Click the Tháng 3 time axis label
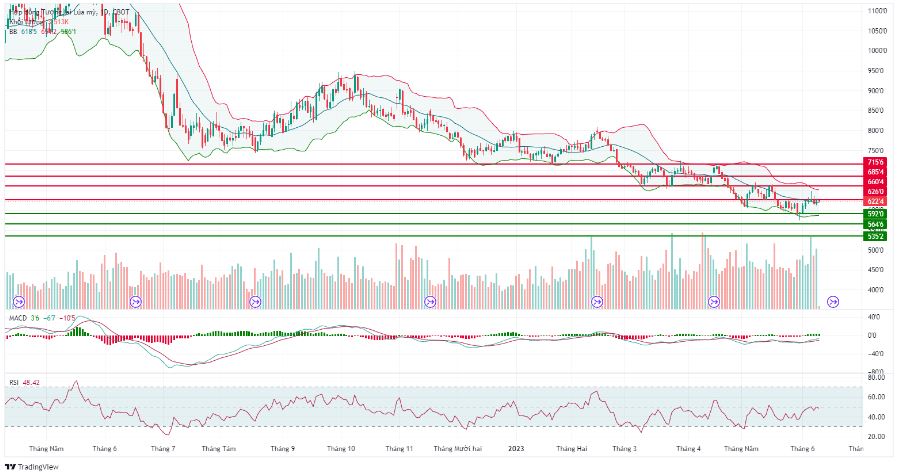 point(625,448)
